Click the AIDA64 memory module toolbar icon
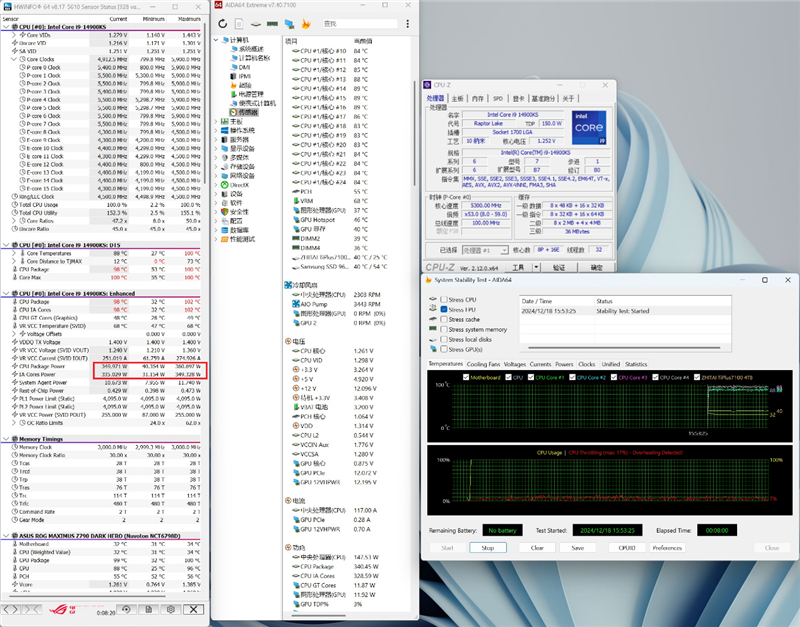 click(x=272, y=24)
